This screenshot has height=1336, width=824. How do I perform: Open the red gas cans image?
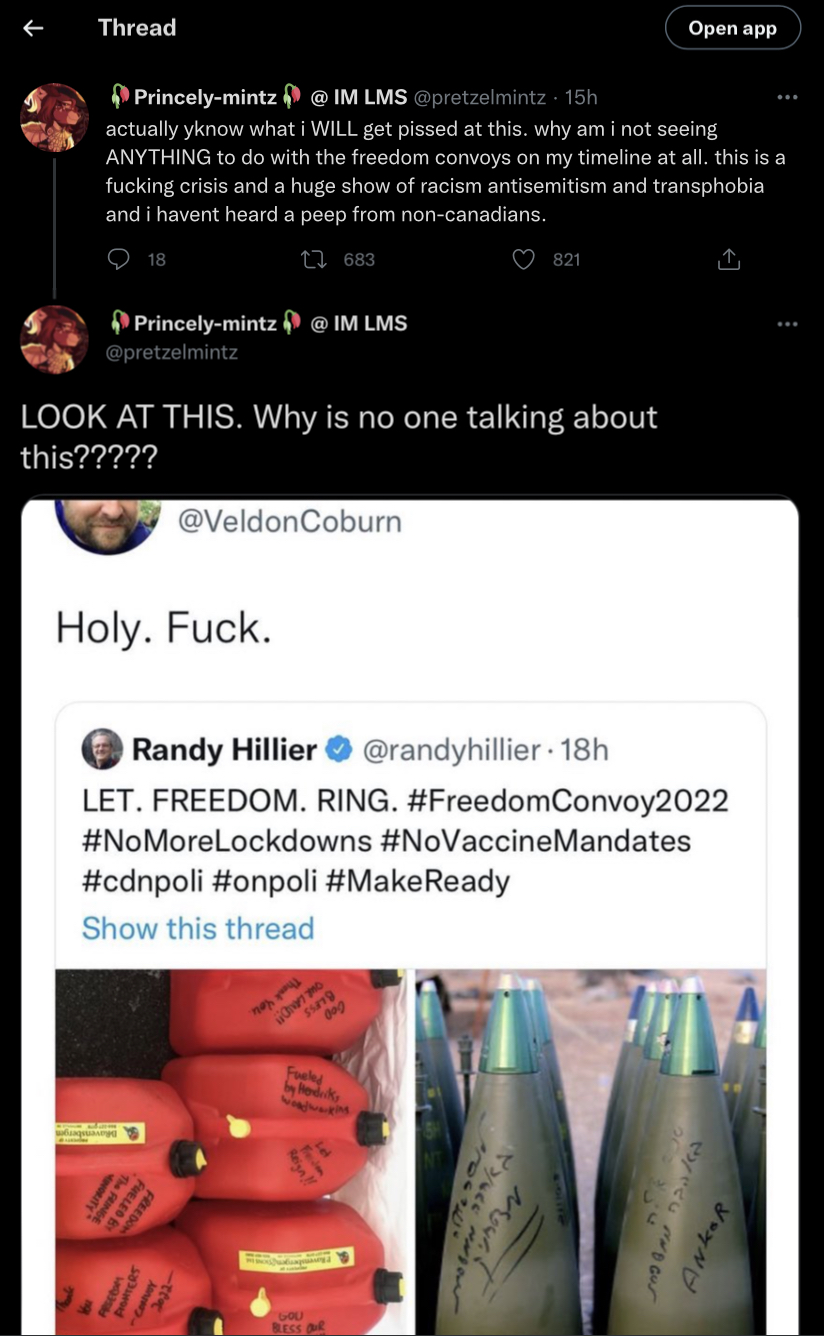[x=230, y=1152]
